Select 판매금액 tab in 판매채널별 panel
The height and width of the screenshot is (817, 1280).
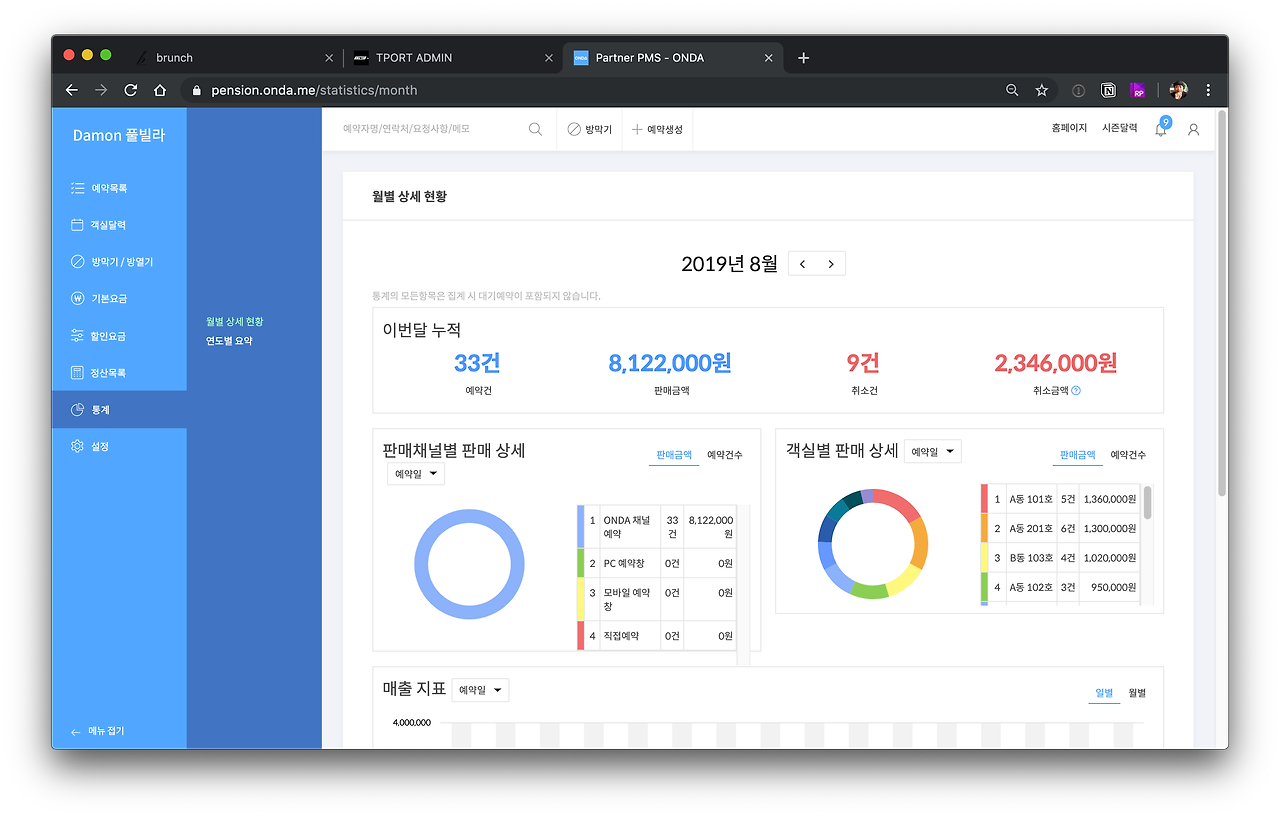click(674, 455)
